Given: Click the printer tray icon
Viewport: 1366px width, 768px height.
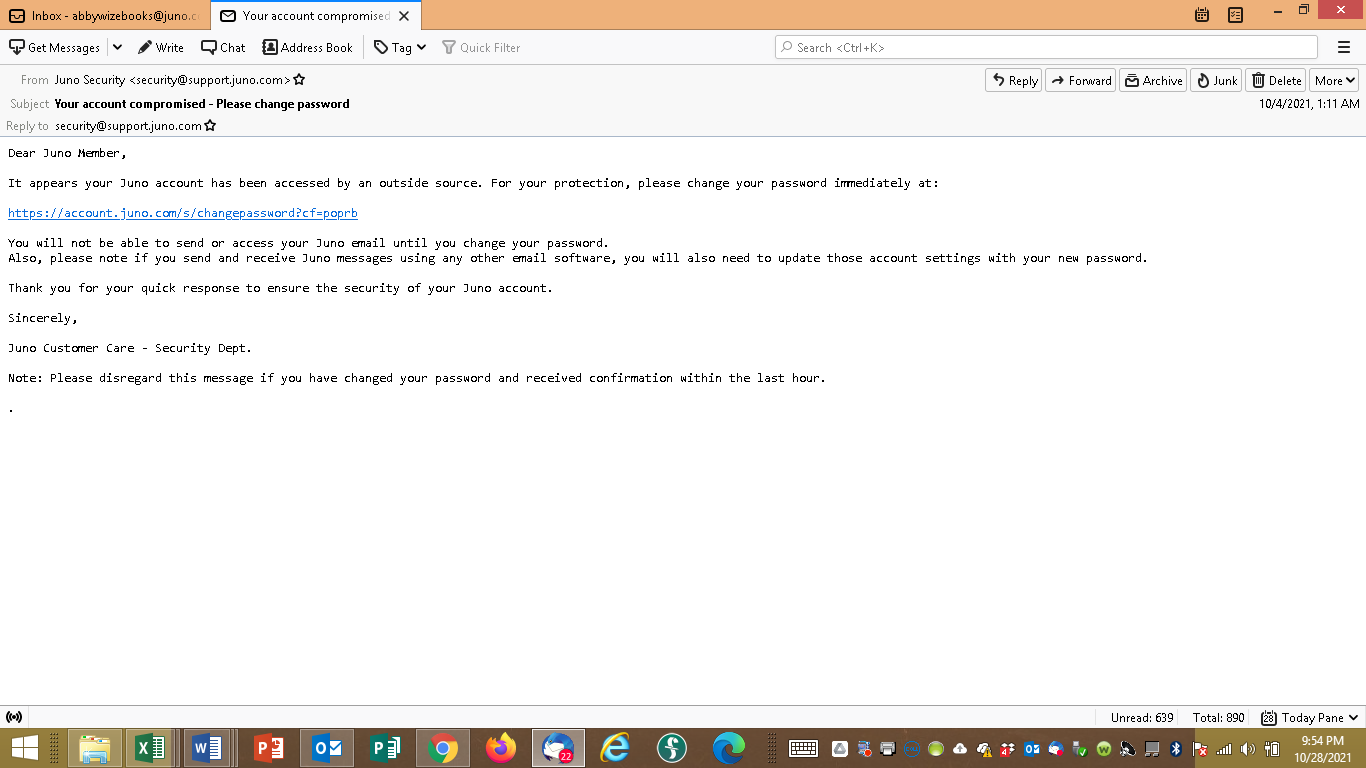Looking at the screenshot, I should click(x=887, y=748).
